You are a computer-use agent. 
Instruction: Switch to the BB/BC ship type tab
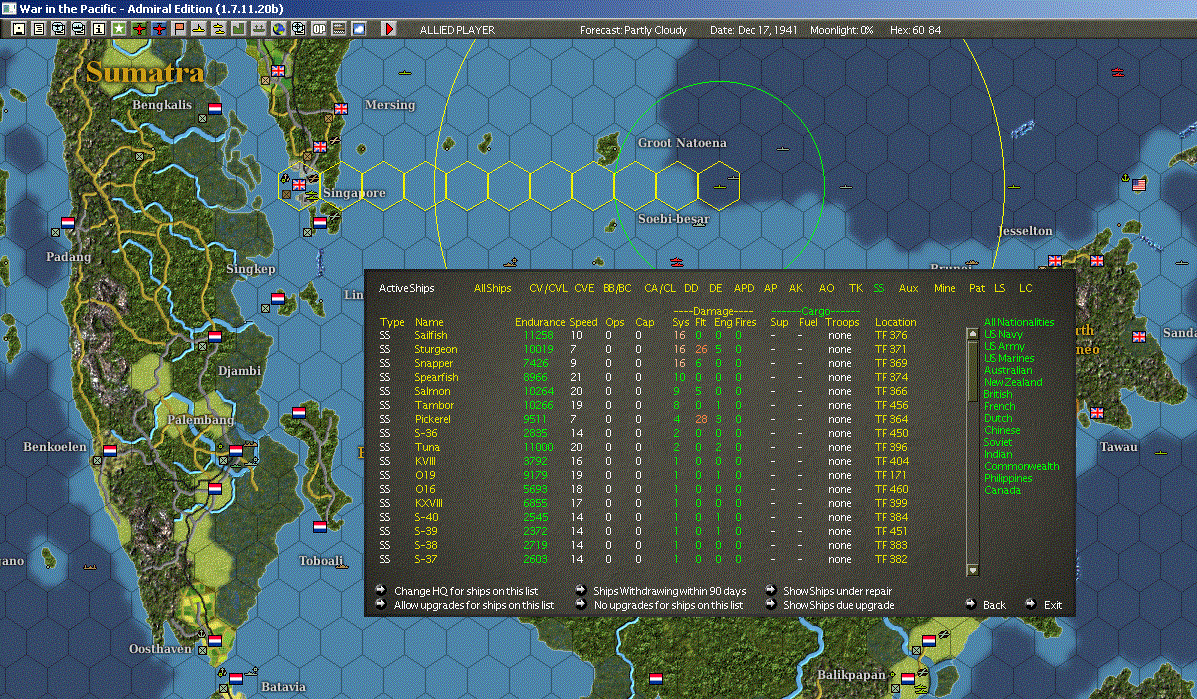617,288
